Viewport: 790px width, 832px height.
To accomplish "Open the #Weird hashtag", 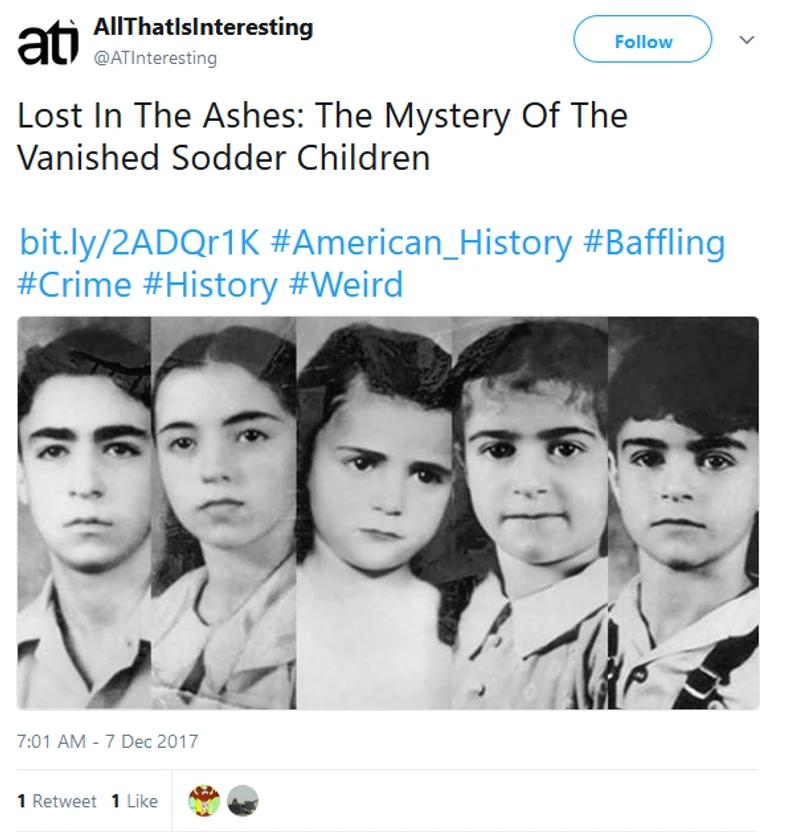I will 346,285.
